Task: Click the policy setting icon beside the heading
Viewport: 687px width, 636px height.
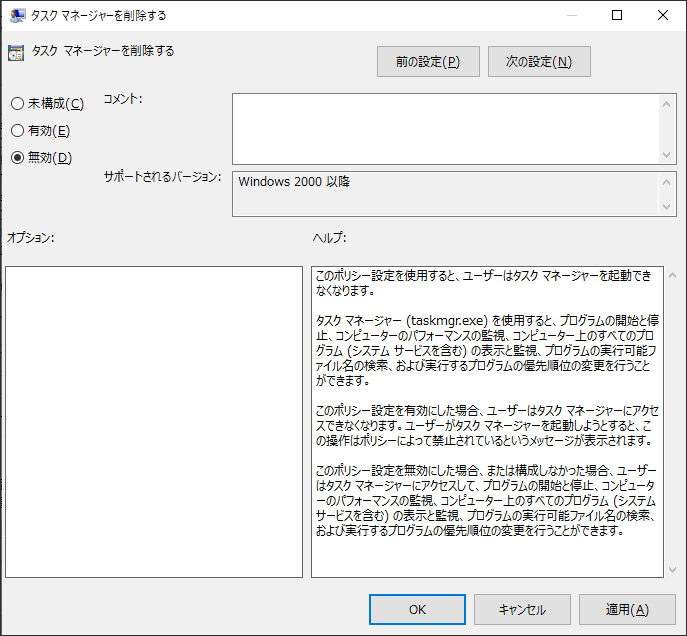Action: coord(16,53)
